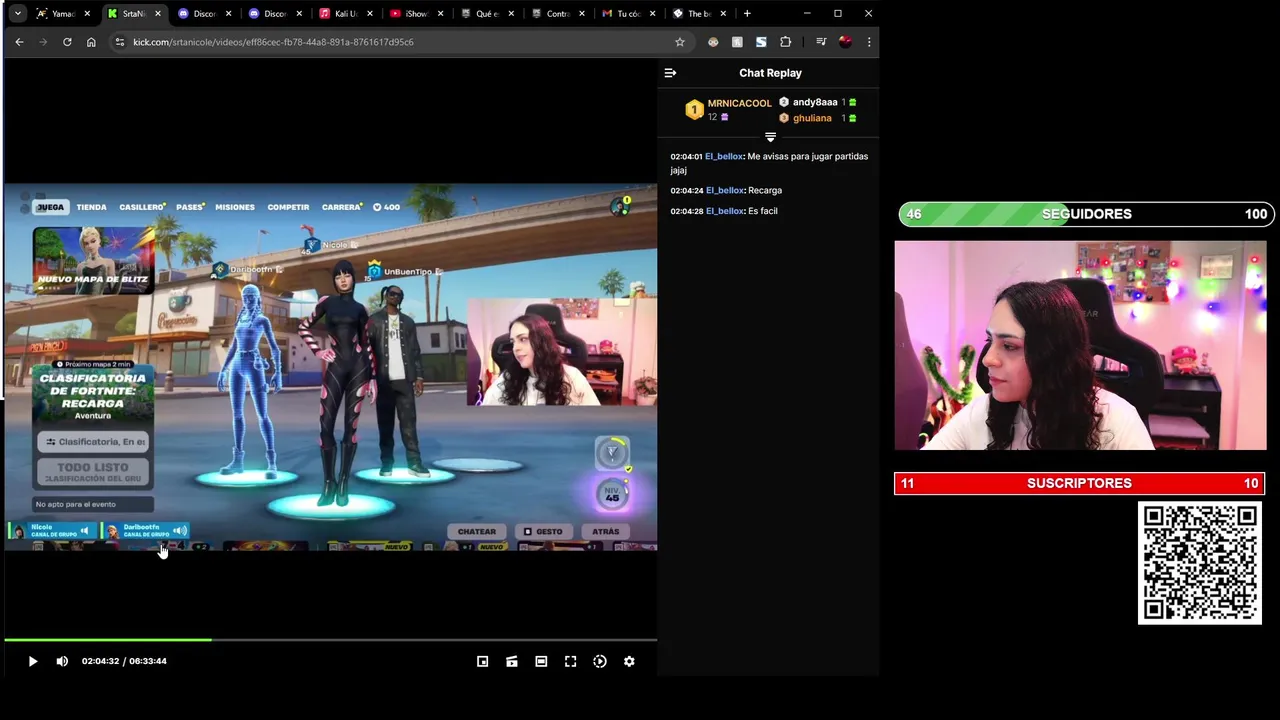View site information for kick.com
This screenshot has height=720, width=1280.
[120, 42]
